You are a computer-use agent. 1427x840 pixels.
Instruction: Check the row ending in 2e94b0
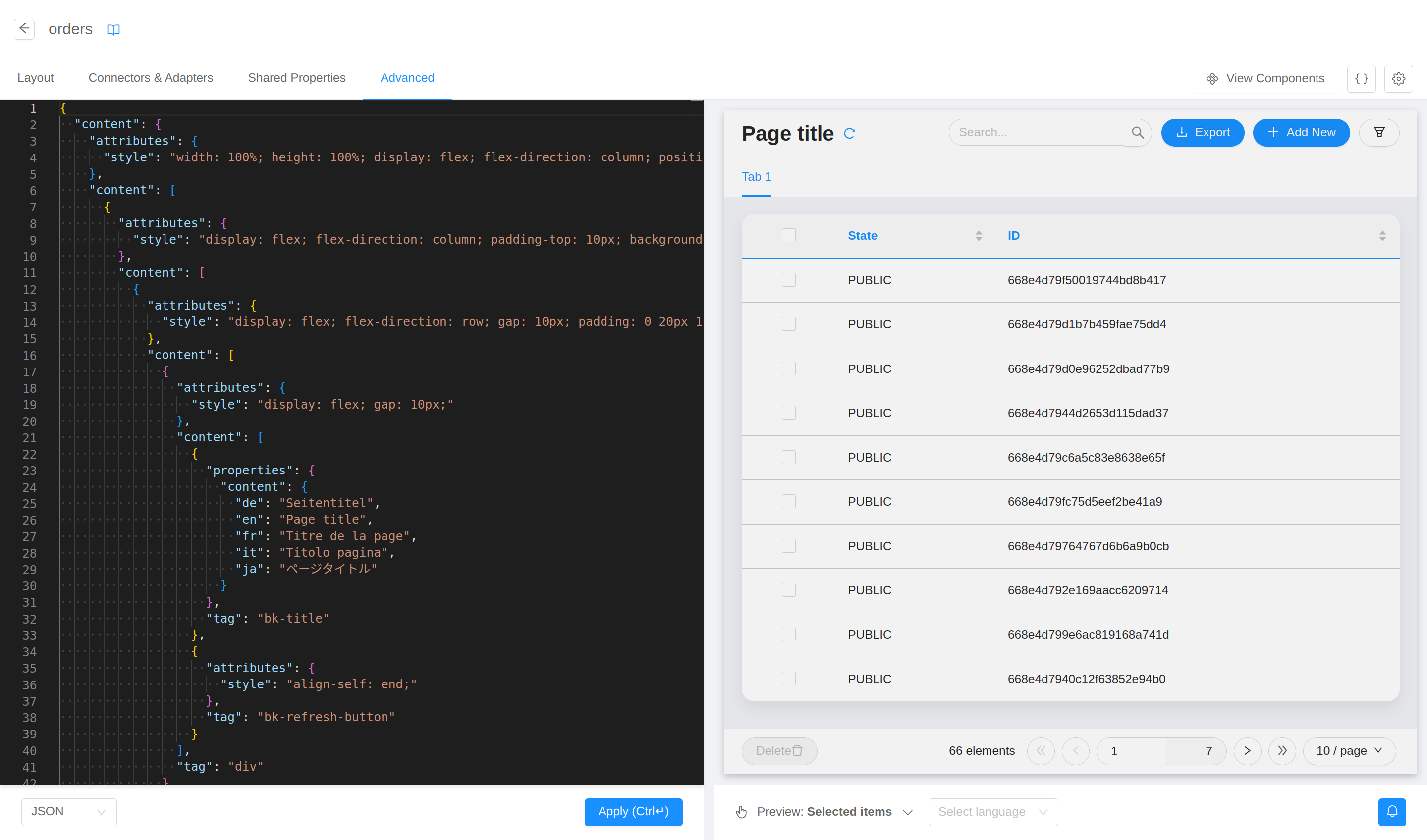(788, 678)
